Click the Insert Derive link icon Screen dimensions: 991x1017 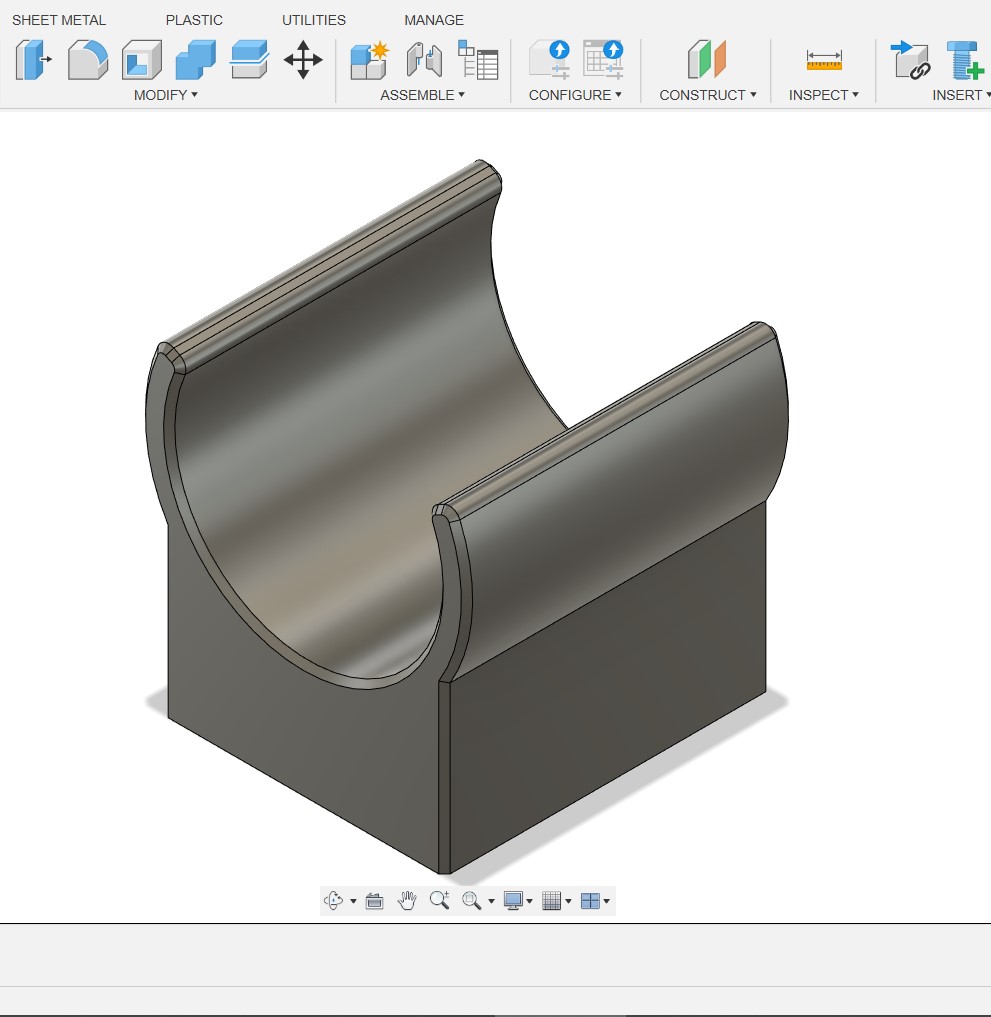coord(911,60)
